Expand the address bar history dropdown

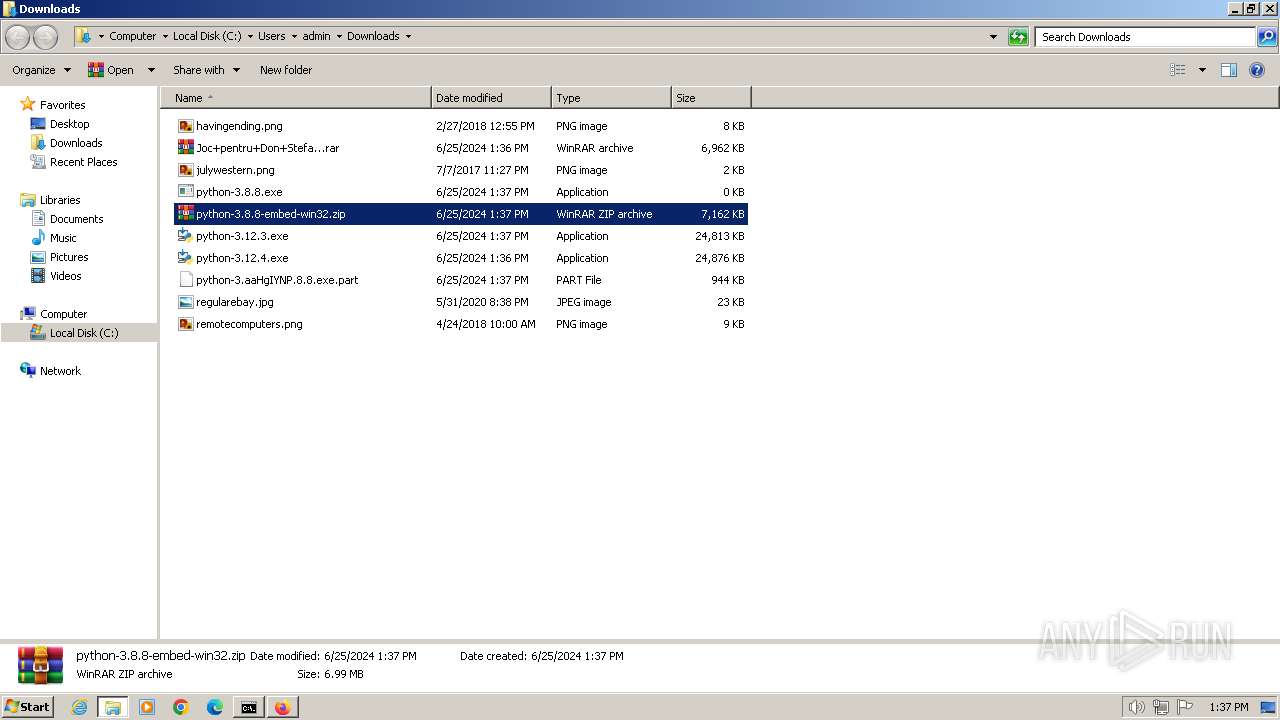993,37
